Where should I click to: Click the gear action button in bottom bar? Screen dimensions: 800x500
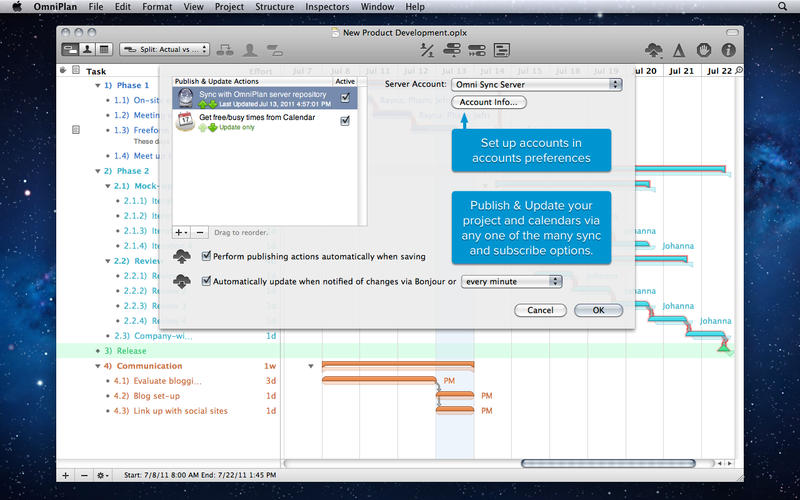pyautogui.click(x=103, y=475)
